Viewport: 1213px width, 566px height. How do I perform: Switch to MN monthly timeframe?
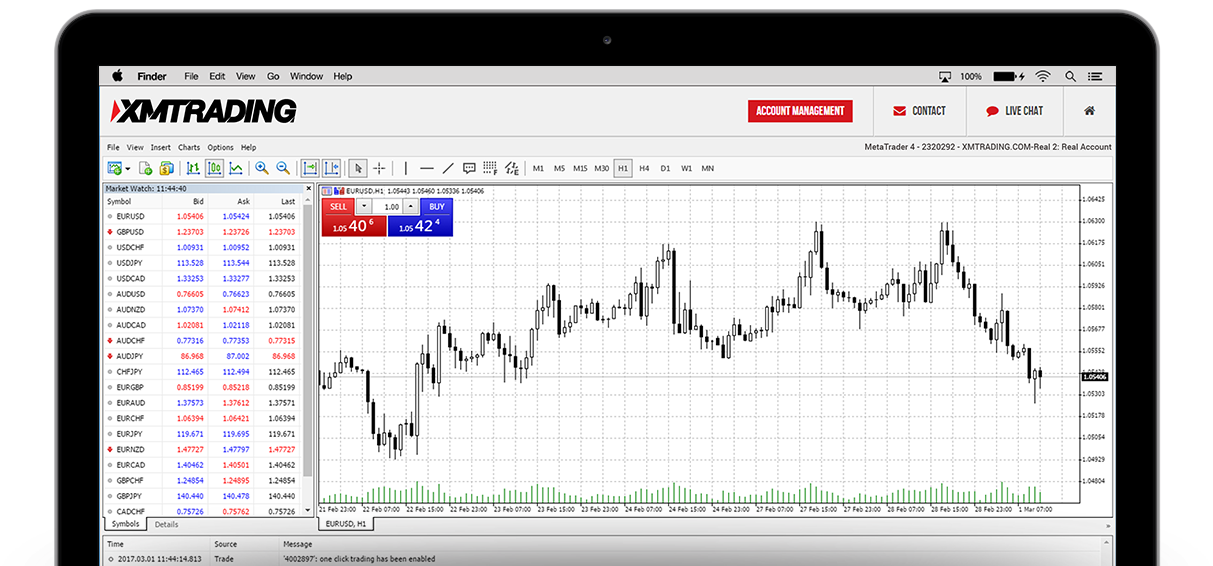point(708,168)
